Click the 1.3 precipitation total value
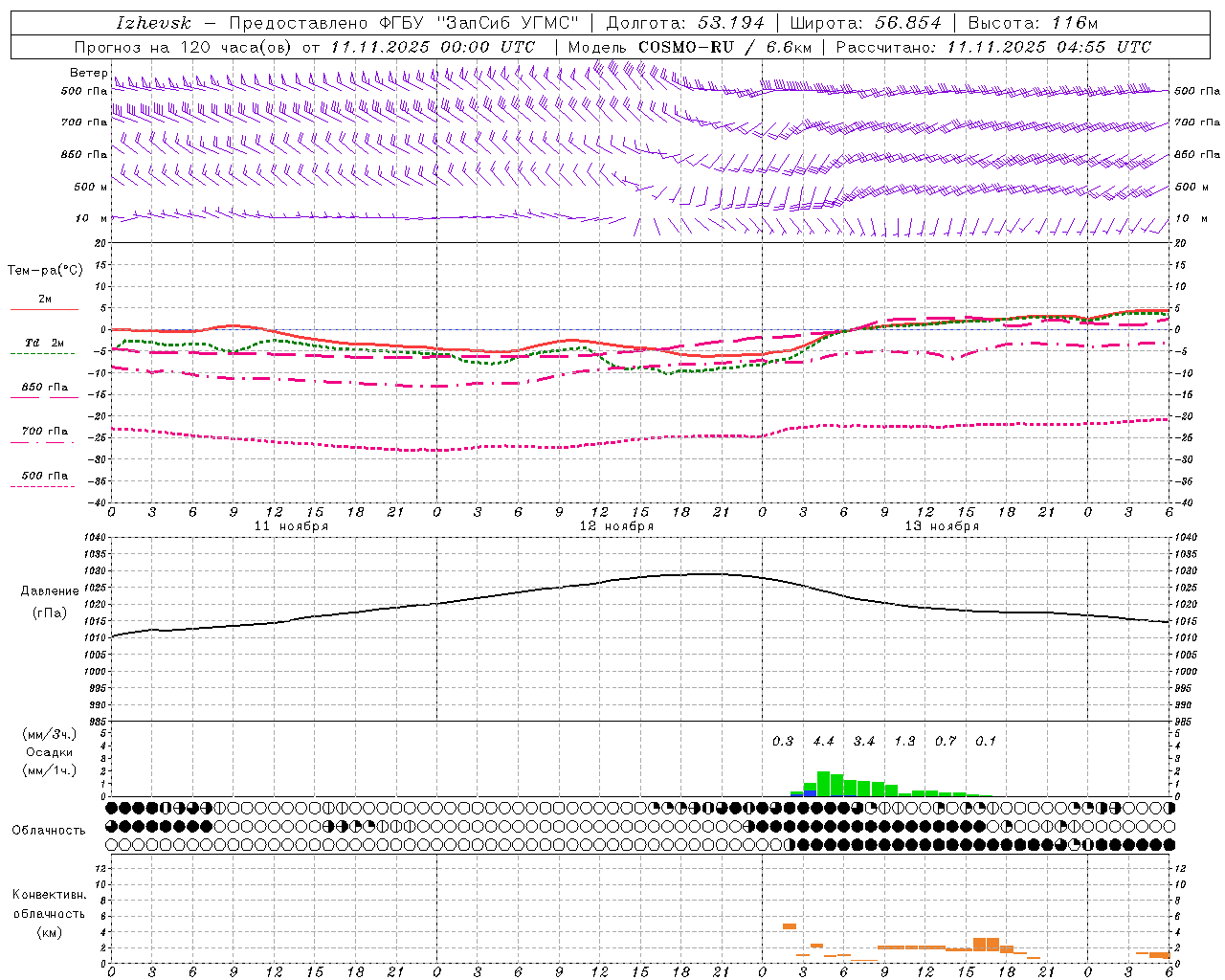 904,741
